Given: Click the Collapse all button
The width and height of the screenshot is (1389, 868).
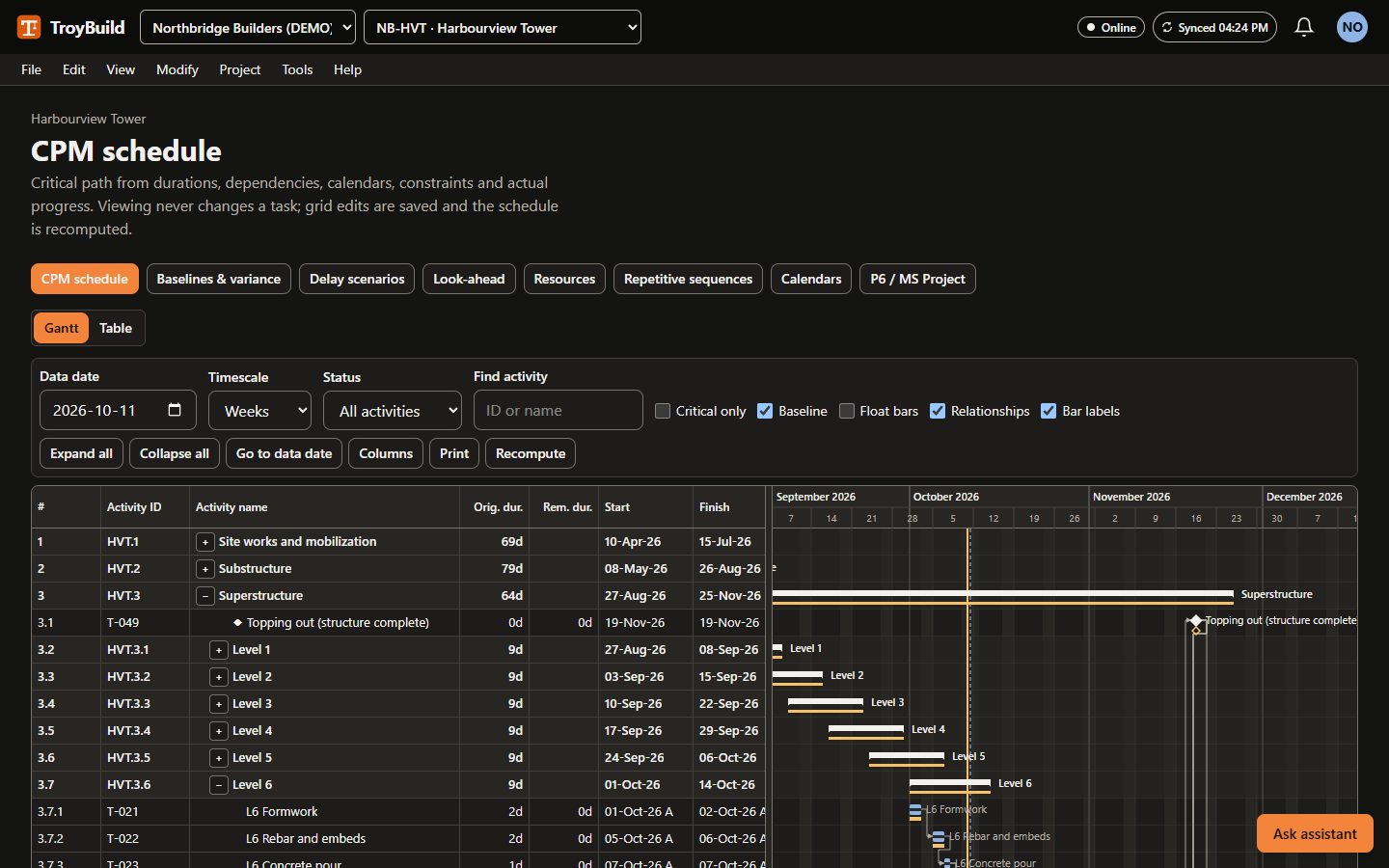Looking at the screenshot, I should pyautogui.click(x=175, y=453).
